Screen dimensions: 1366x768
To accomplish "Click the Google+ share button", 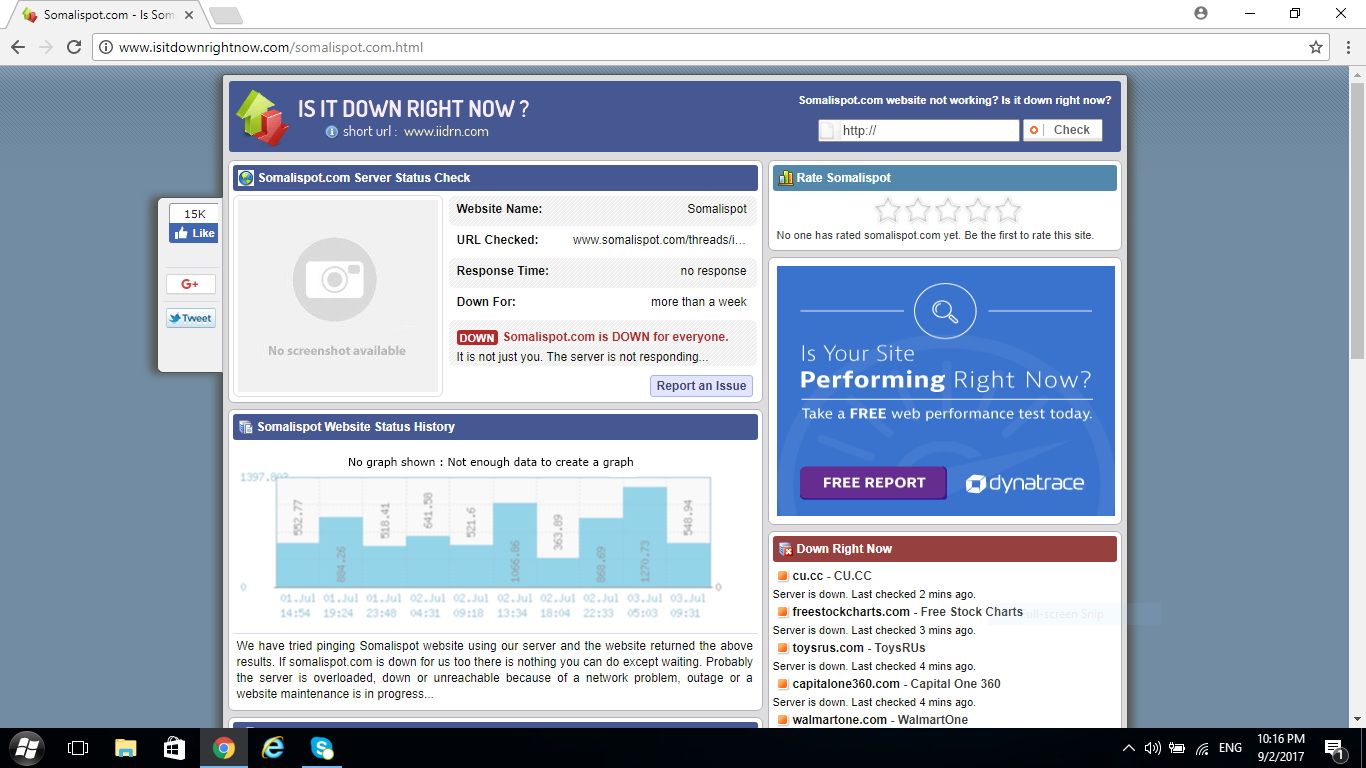I will tap(190, 284).
